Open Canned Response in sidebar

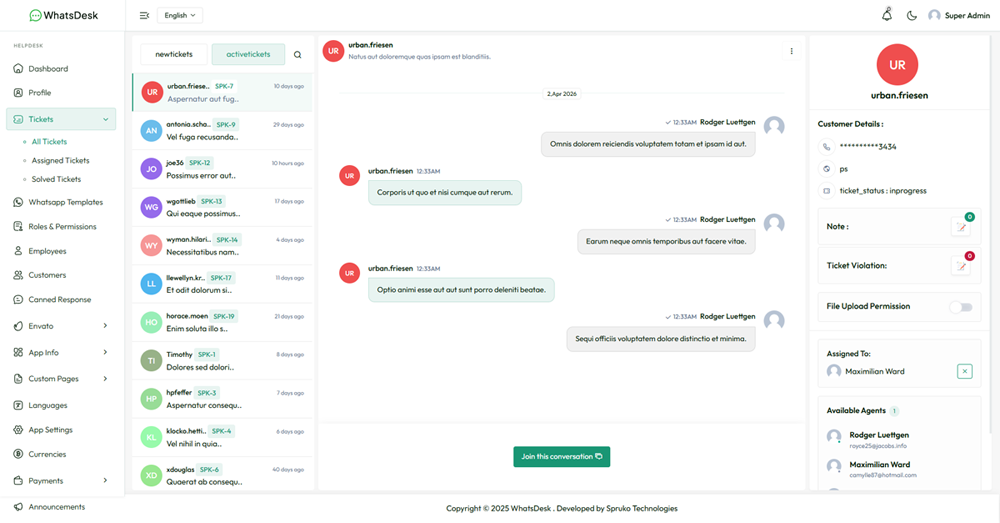coord(59,299)
